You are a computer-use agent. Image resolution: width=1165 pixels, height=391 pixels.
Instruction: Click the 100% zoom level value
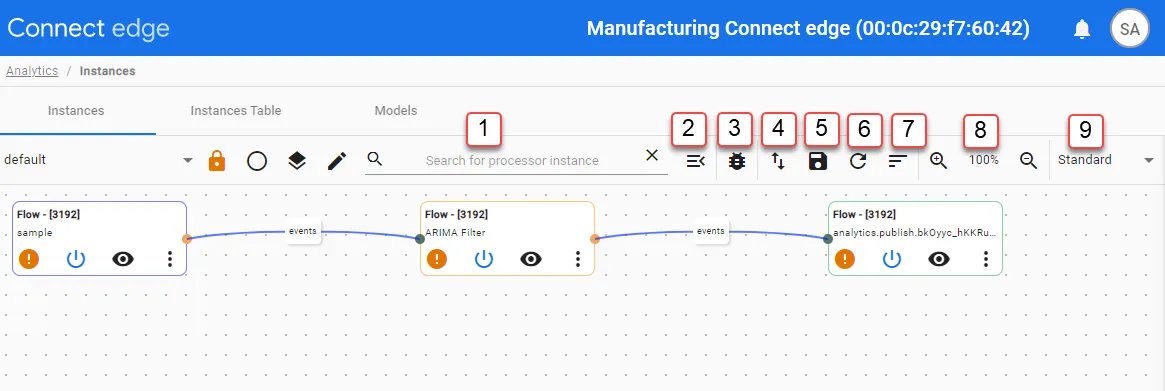click(983, 160)
